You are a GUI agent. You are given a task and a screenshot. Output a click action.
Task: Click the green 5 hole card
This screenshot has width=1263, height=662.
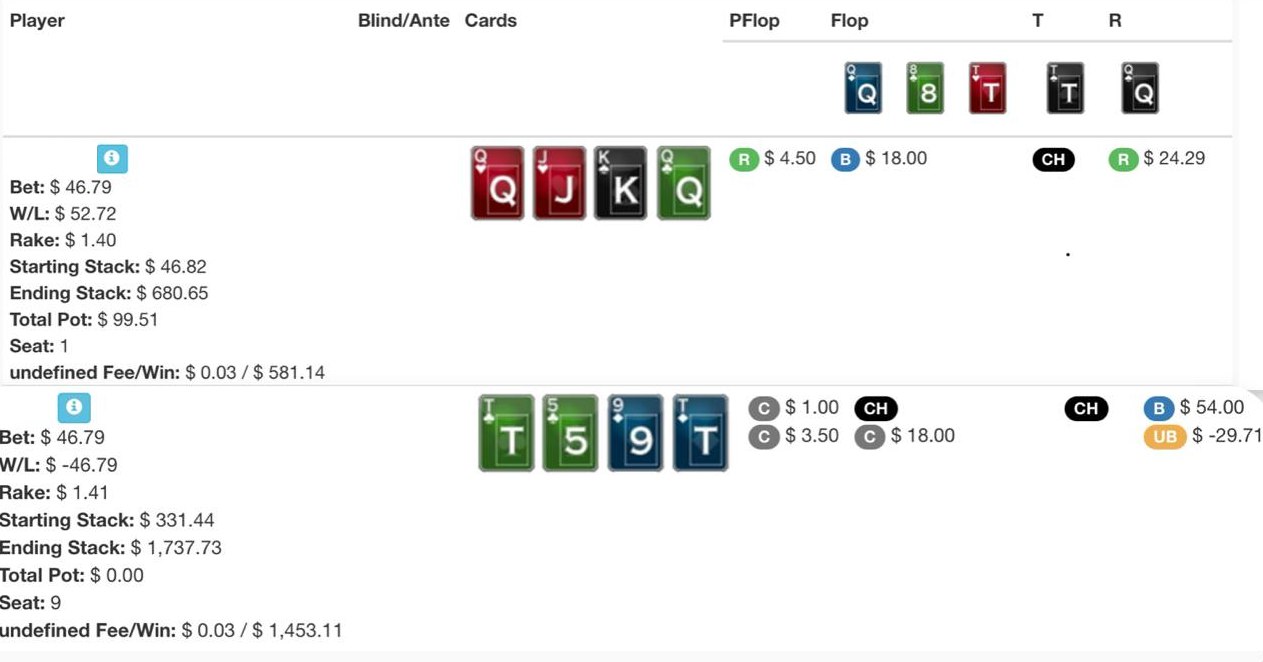570,433
